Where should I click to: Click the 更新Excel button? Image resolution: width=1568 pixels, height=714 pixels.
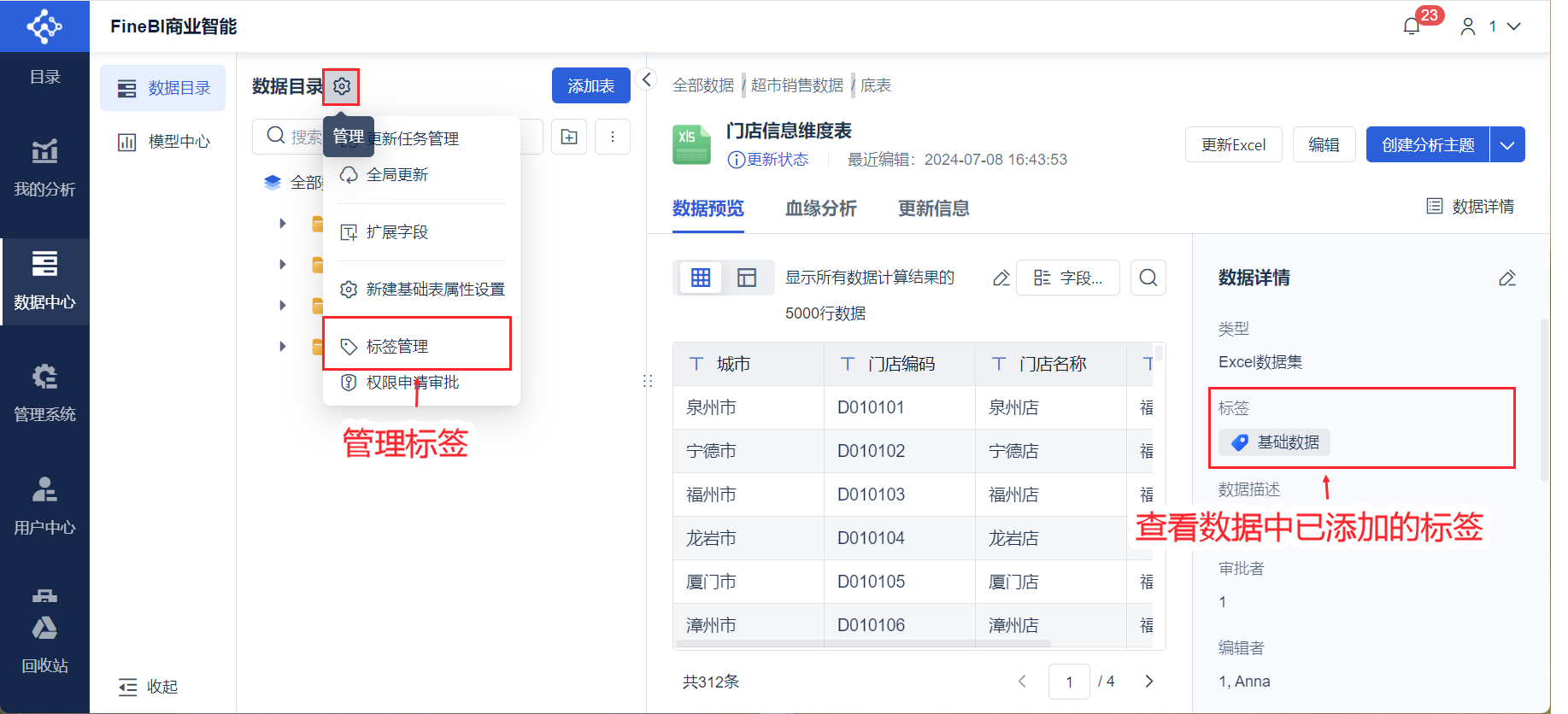click(1233, 144)
